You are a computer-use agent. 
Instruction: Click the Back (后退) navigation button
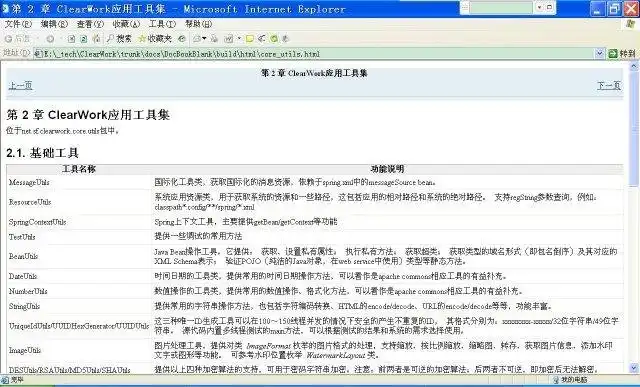17,39
